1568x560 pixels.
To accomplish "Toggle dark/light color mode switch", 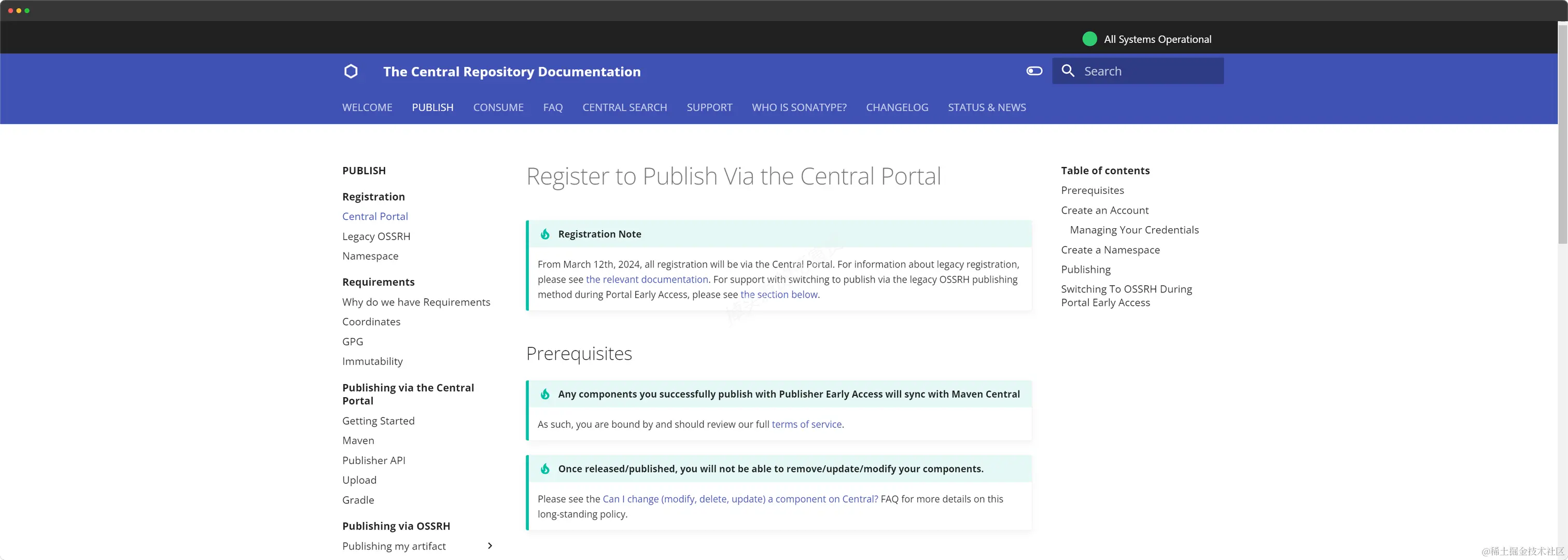I will [x=1034, y=71].
